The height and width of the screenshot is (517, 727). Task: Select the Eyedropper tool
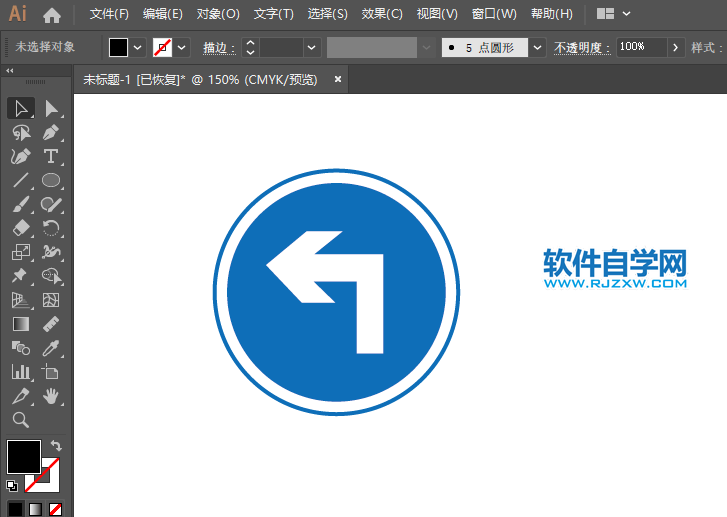[x=51, y=348]
